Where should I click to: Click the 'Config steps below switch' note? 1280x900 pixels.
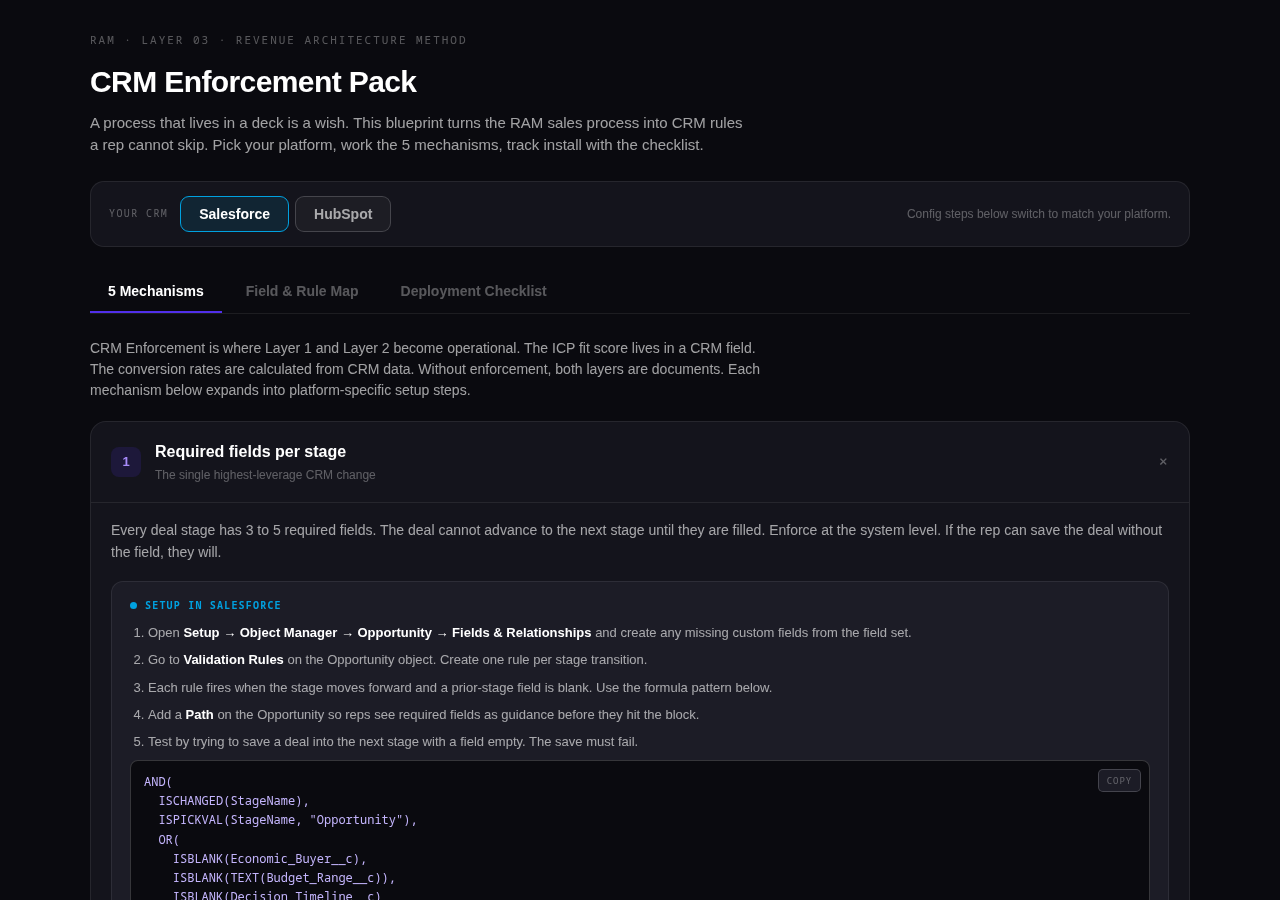coord(1039,214)
